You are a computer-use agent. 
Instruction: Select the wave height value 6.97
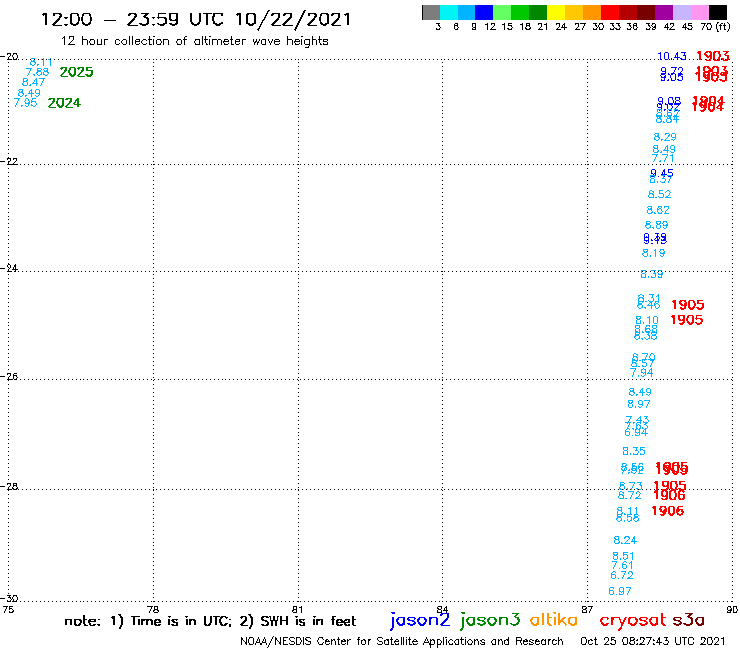[x=620, y=591]
